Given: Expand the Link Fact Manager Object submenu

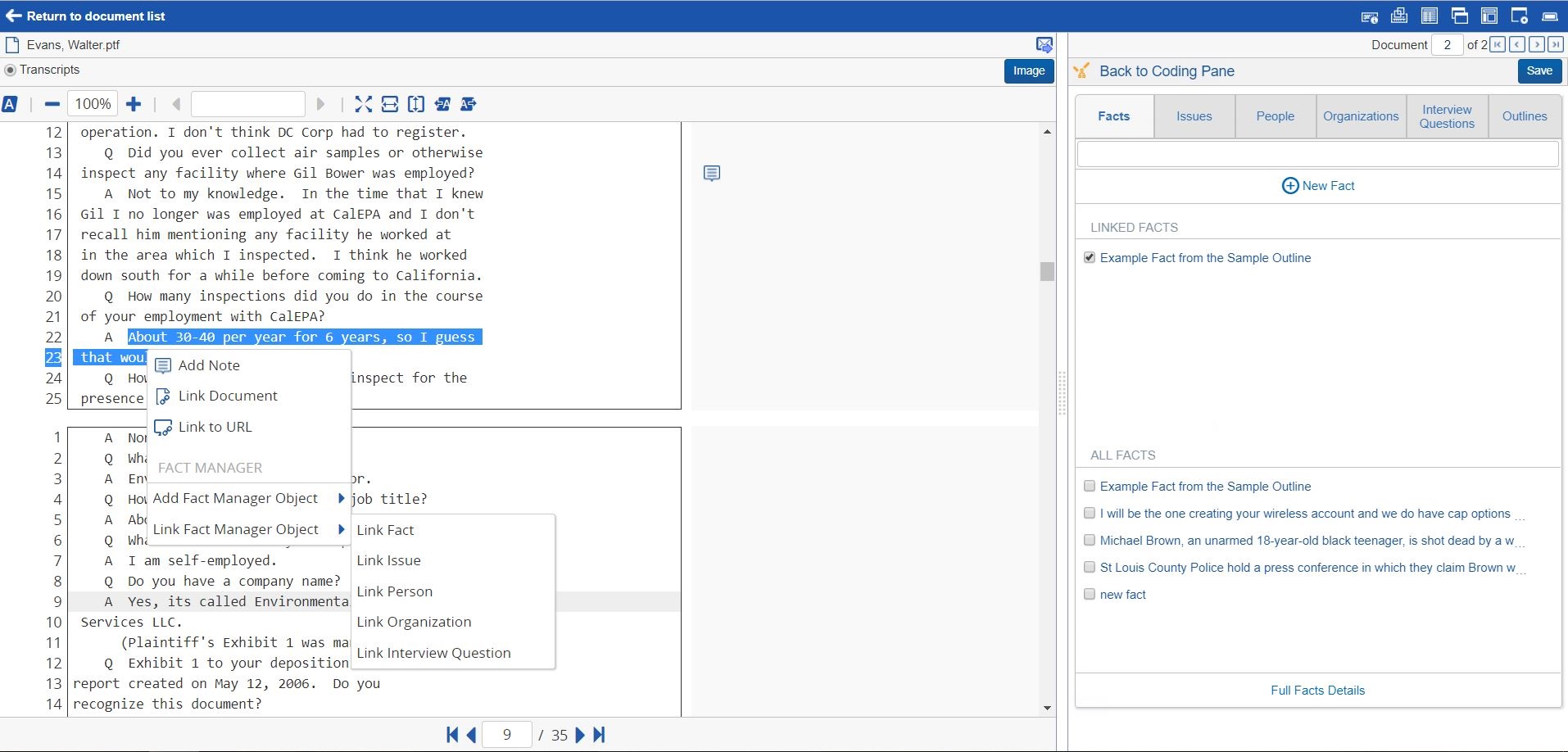Looking at the screenshot, I should 341,529.
